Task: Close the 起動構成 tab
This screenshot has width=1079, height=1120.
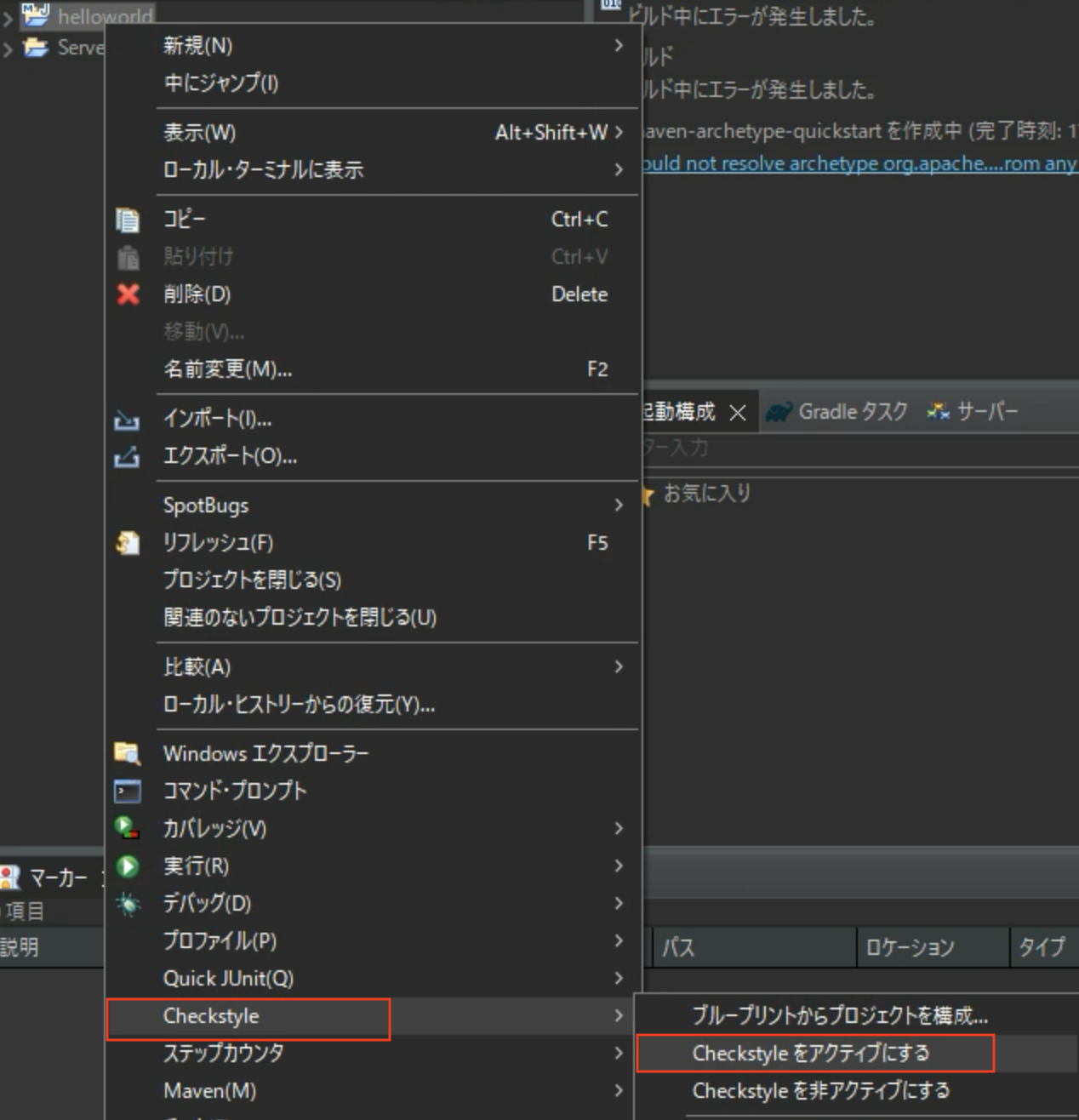Action: 737,411
